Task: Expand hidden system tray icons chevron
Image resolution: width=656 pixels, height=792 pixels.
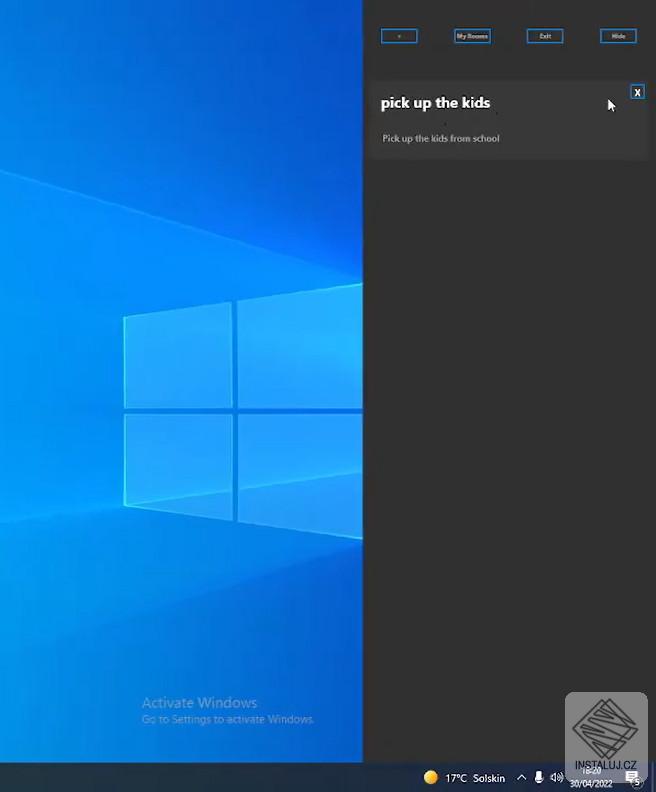Action: pyautogui.click(x=522, y=777)
